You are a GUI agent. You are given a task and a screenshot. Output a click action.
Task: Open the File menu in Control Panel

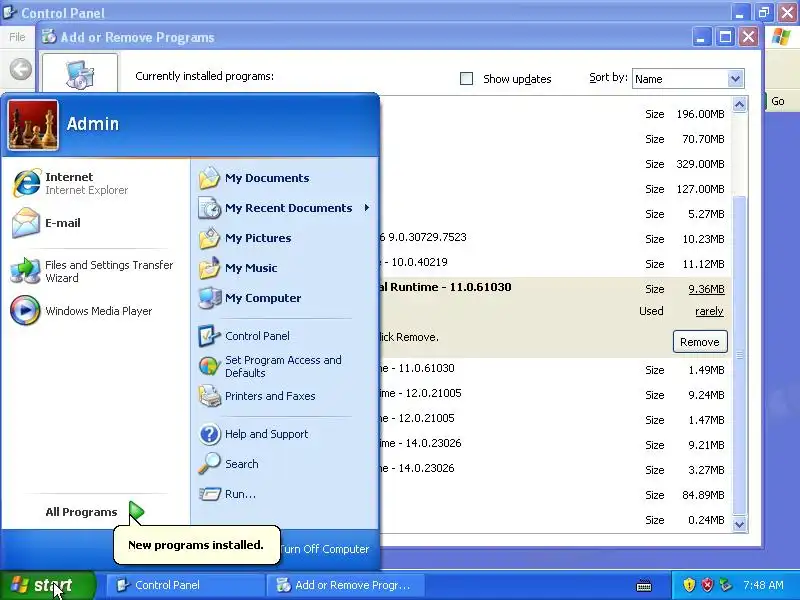pyautogui.click(x=17, y=37)
